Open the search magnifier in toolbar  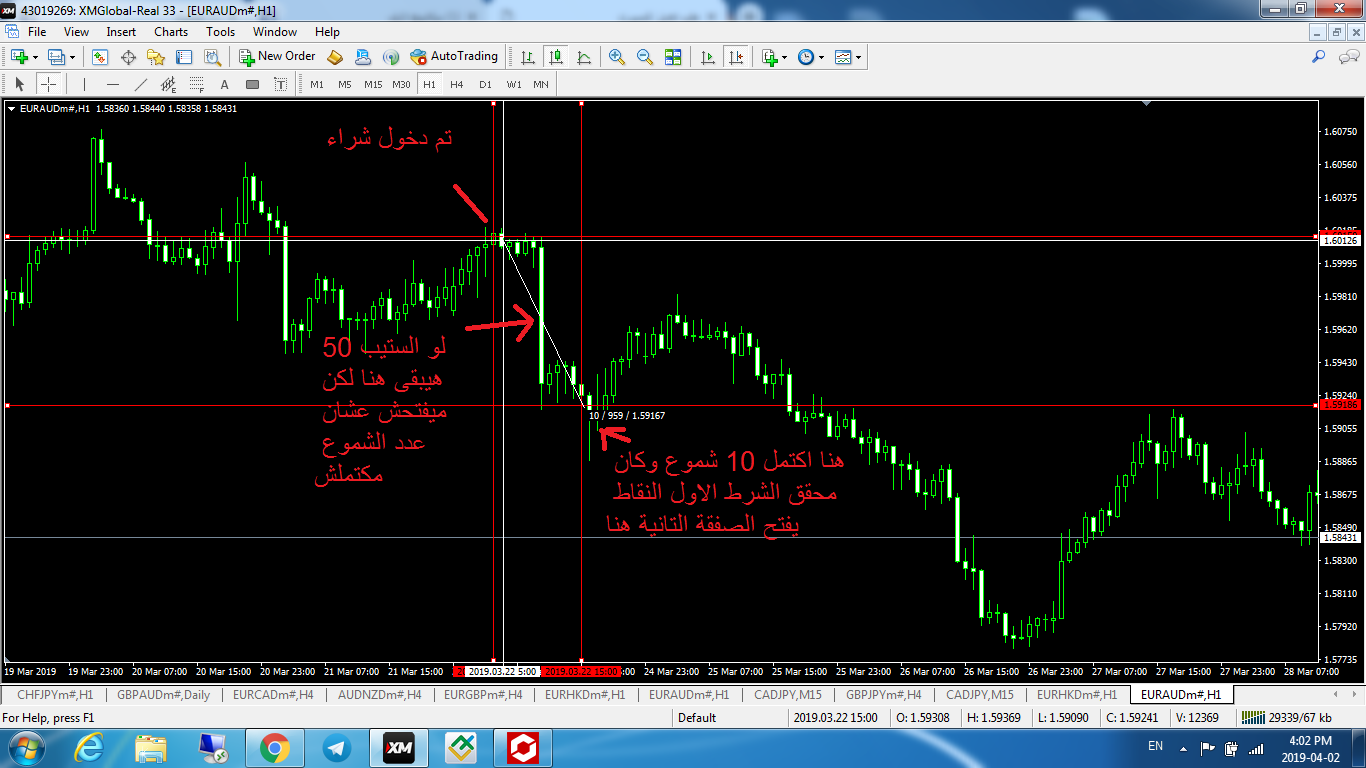(x=1319, y=57)
